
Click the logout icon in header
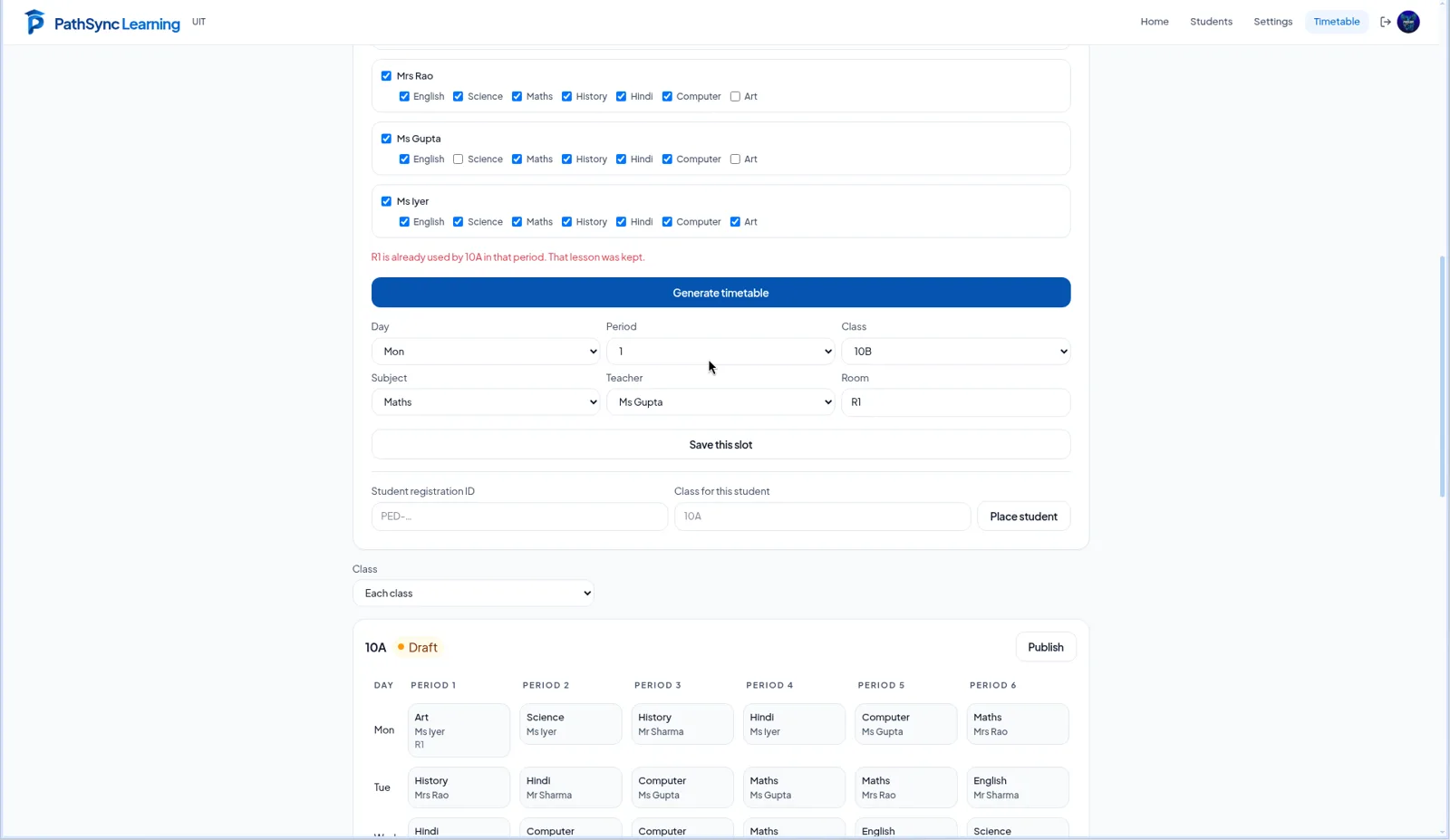click(1386, 22)
